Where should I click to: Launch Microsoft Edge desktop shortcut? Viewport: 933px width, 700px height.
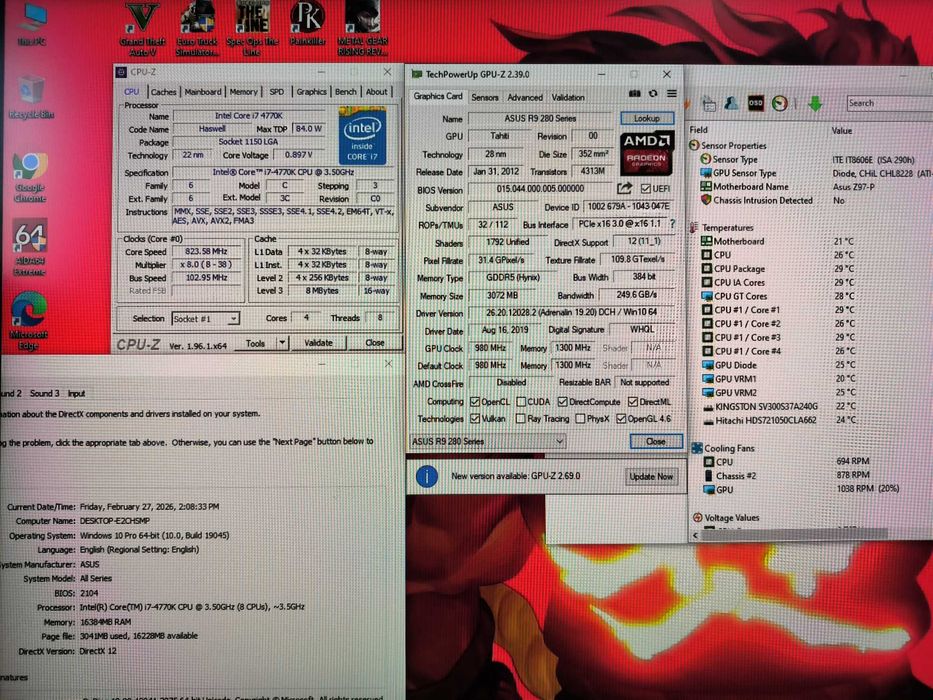click(x=29, y=320)
